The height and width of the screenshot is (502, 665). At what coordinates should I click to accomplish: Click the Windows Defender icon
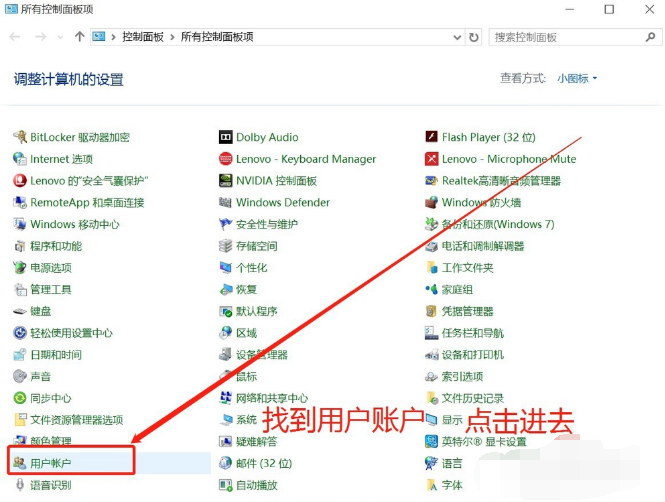(226, 203)
